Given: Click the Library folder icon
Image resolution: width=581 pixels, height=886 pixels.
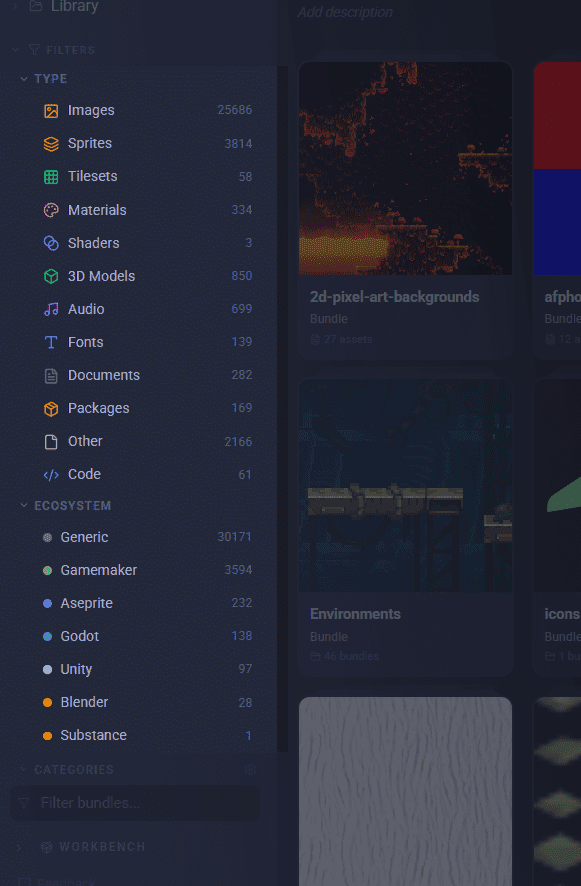Looking at the screenshot, I should tap(36, 6).
